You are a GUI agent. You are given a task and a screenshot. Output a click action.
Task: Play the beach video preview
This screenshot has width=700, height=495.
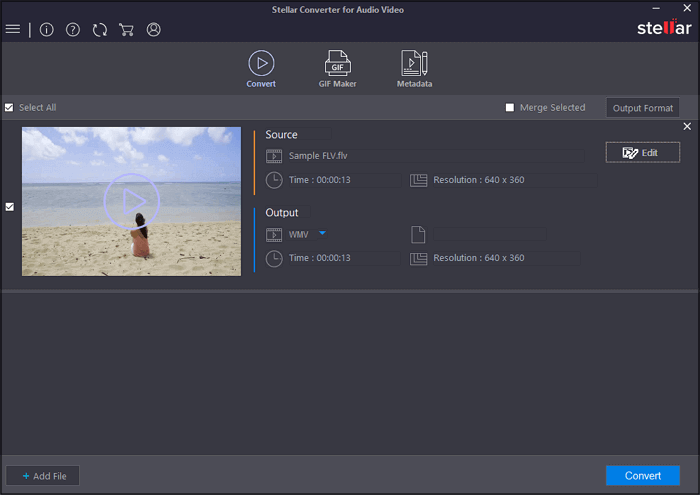tap(131, 200)
